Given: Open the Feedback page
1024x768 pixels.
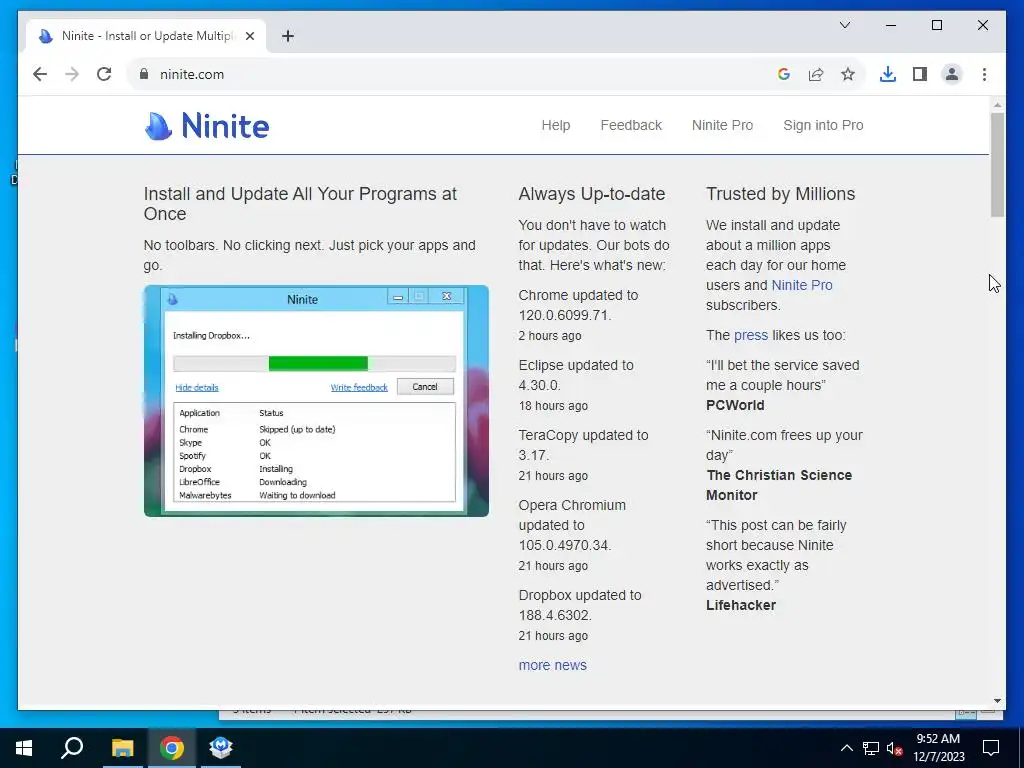Looking at the screenshot, I should click(631, 125).
